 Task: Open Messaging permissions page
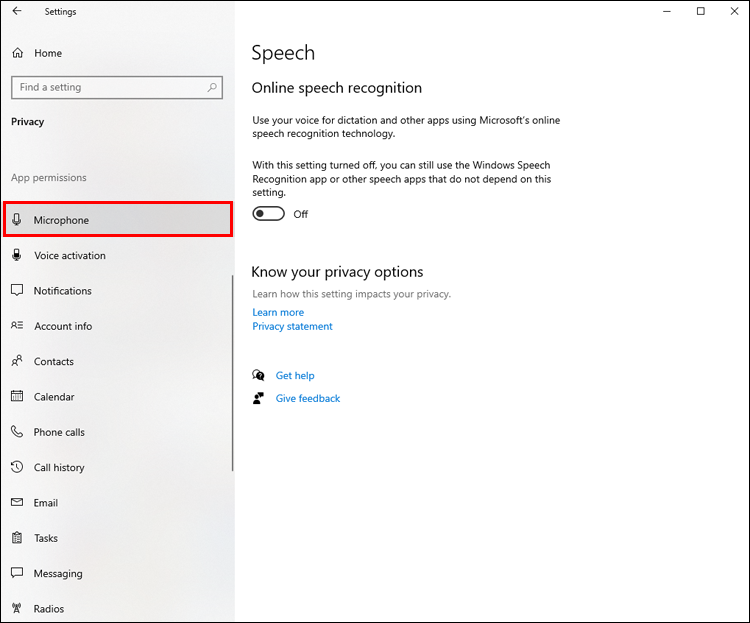coord(58,574)
